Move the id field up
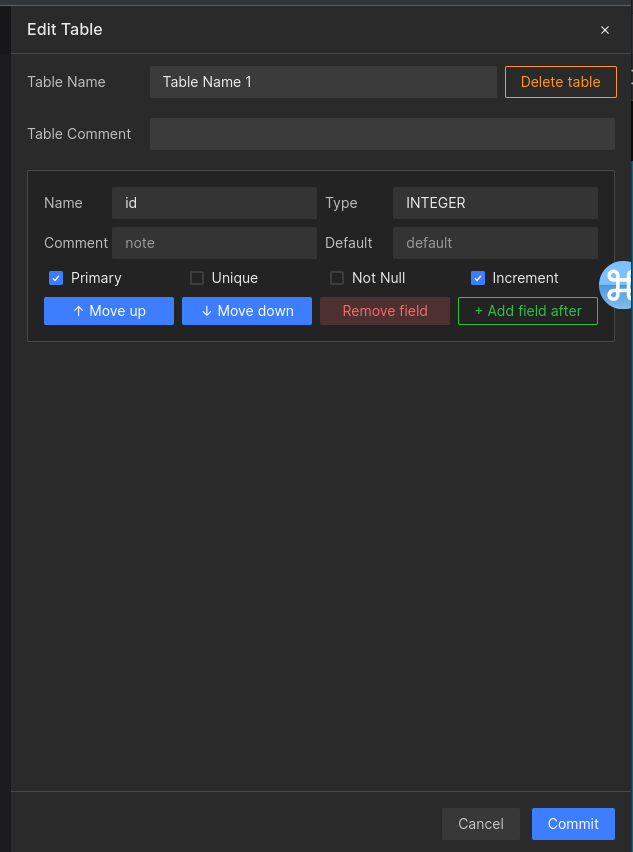633x852 pixels. point(109,311)
